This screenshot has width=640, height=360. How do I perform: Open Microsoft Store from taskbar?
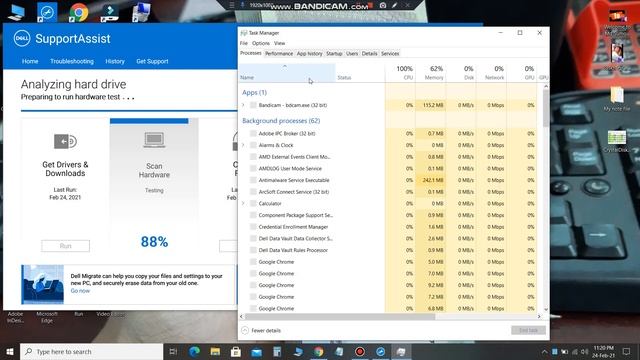click(236, 351)
